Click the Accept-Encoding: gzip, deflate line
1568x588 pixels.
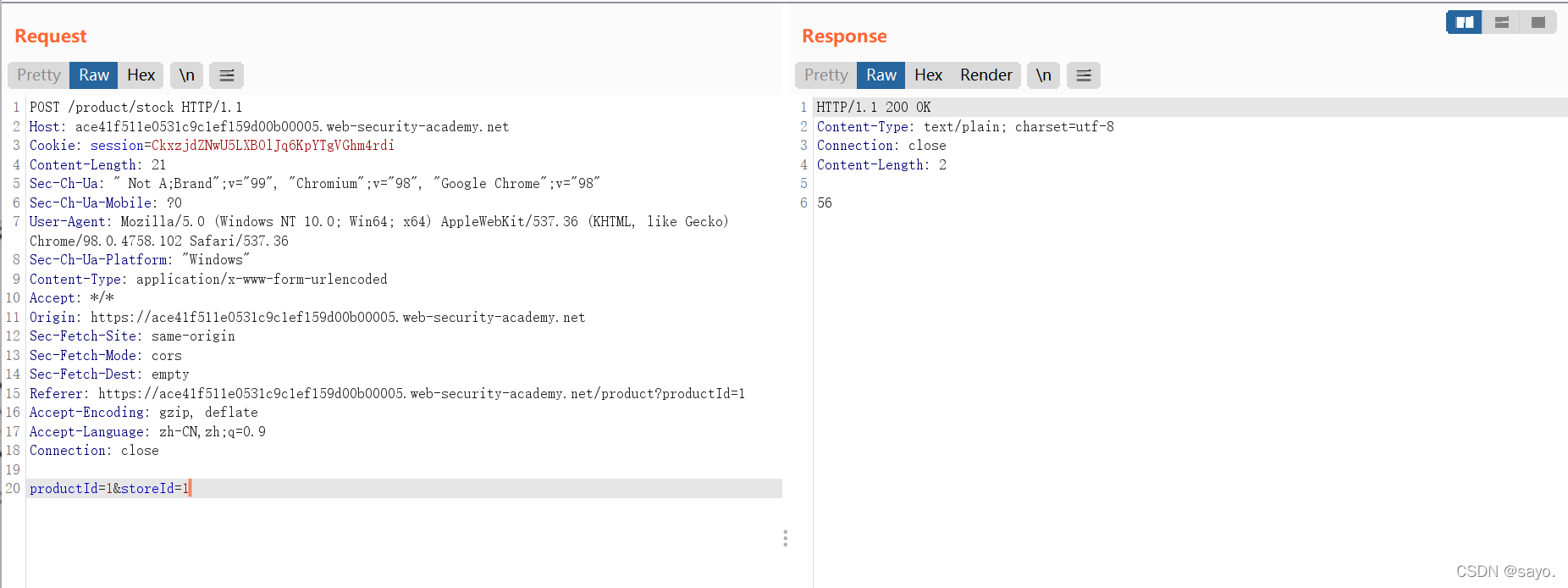144,413
